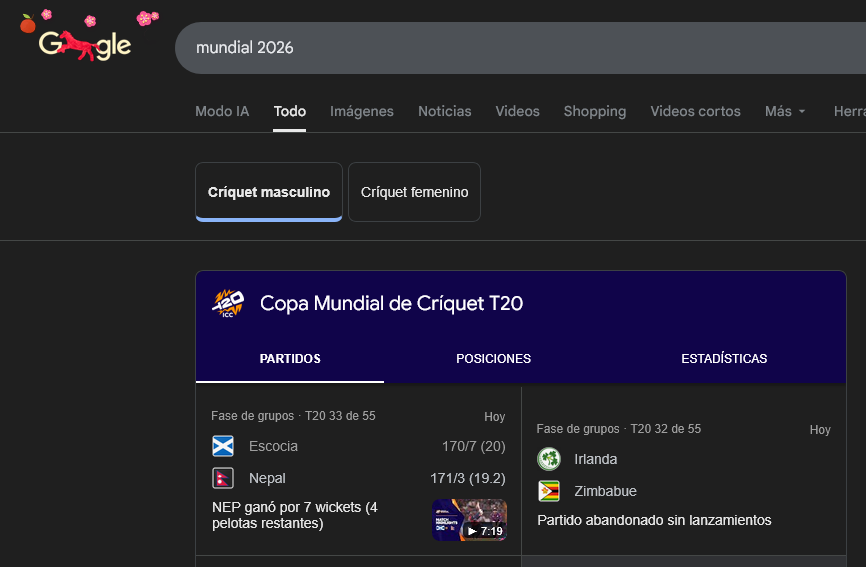
Task: Open Copa Mundial de Críquet T20 title
Action: point(392,303)
